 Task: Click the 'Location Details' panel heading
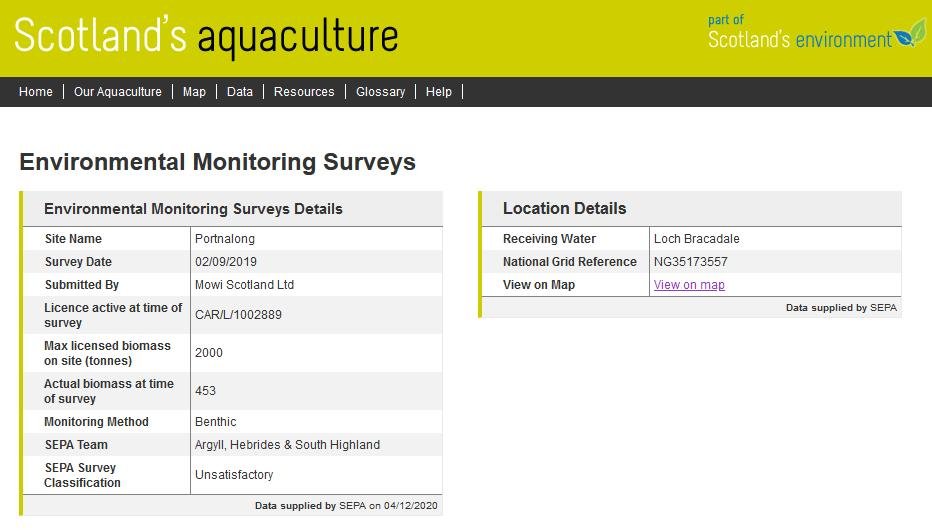tap(564, 209)
